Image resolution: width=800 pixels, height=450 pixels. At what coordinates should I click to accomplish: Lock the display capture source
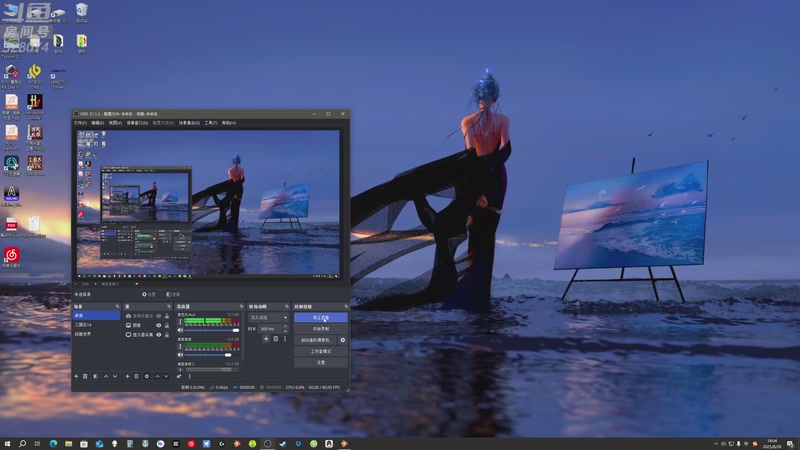tap(167, 335)
